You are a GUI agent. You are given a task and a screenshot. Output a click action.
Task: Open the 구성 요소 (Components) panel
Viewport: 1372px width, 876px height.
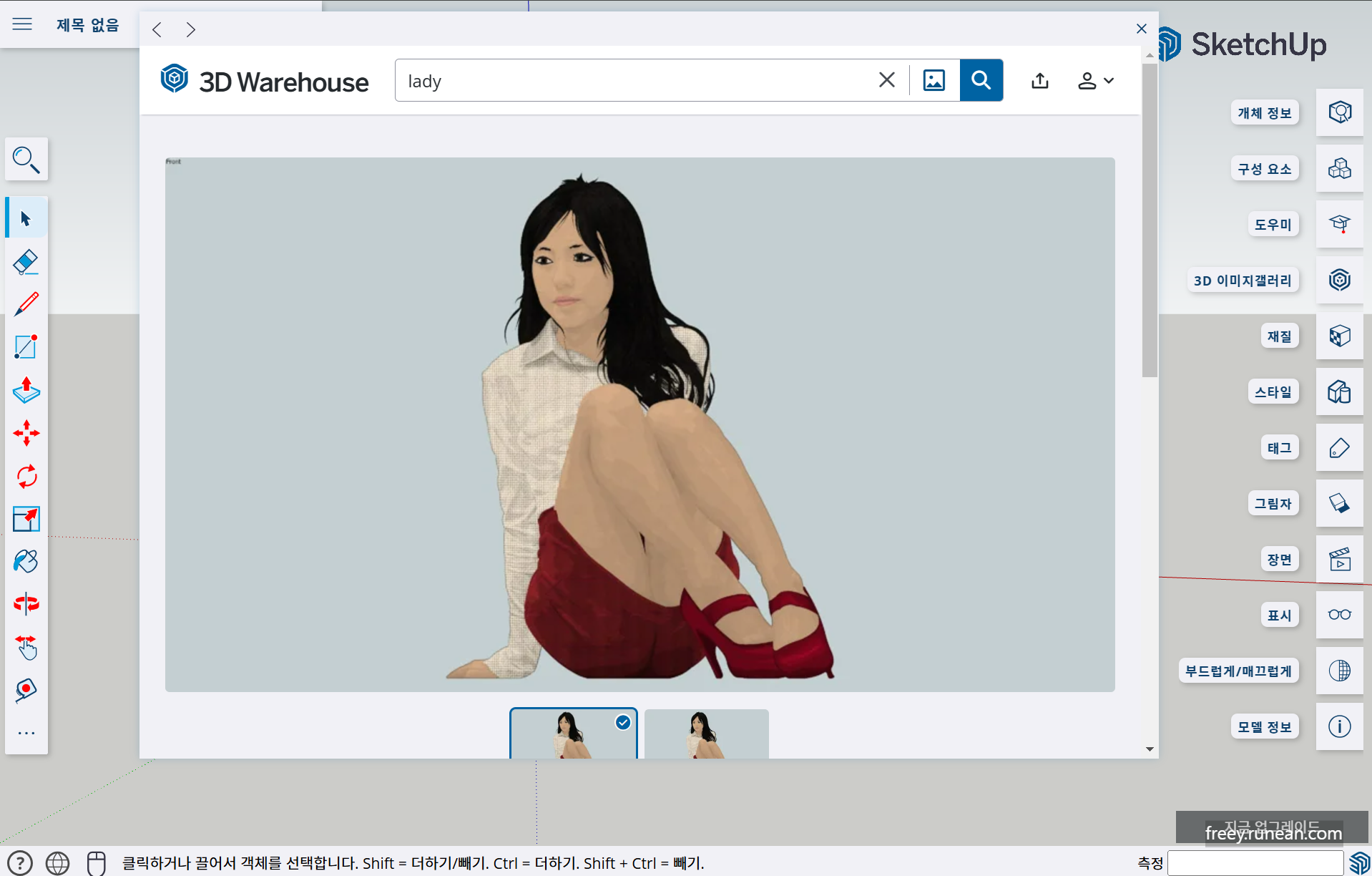click(x=1340, y=168)
